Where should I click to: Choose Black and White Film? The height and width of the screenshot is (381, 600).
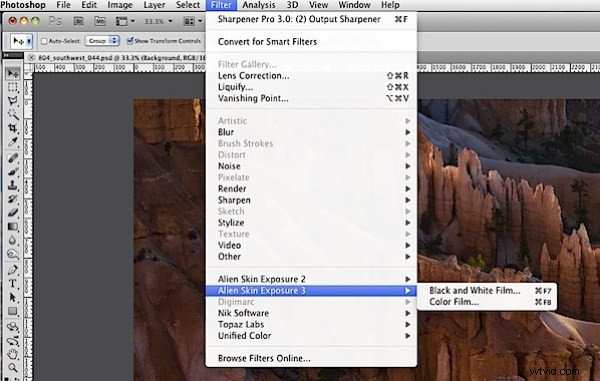487,290
